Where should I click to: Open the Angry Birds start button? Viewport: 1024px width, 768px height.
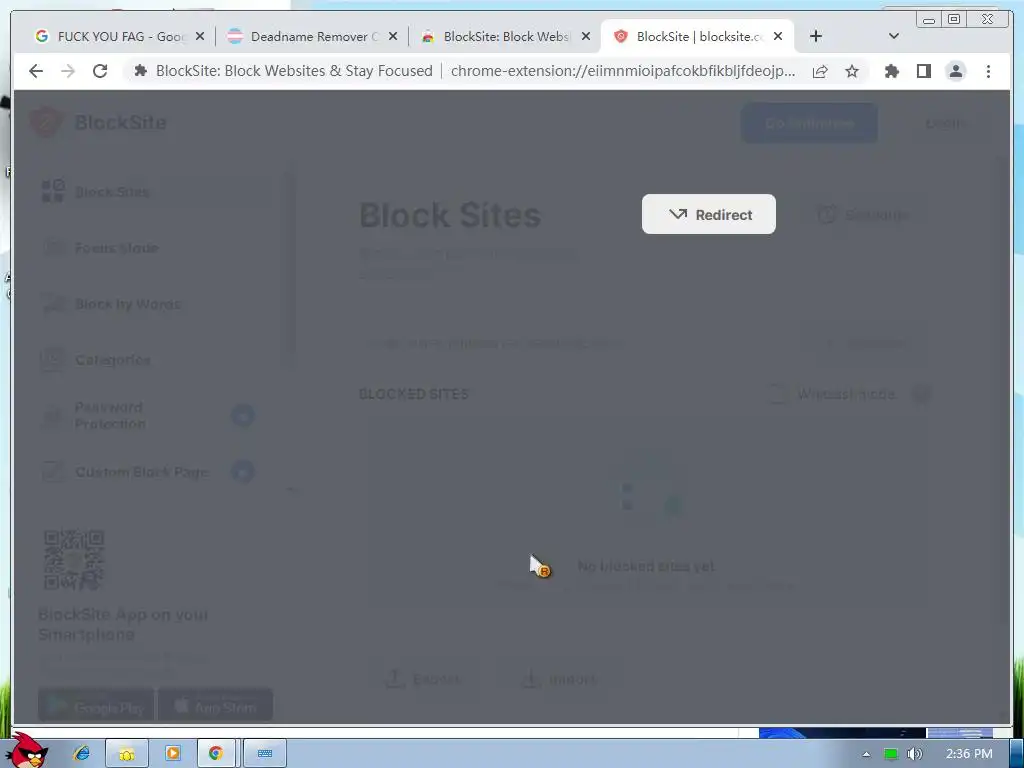tap(29, 751)
